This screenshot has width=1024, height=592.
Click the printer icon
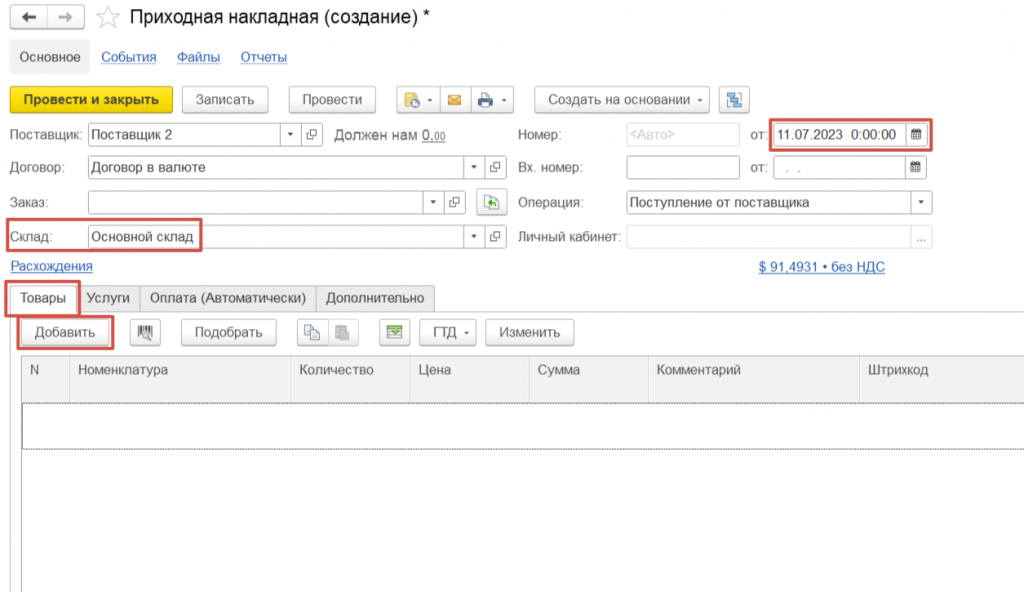(485, 100)
